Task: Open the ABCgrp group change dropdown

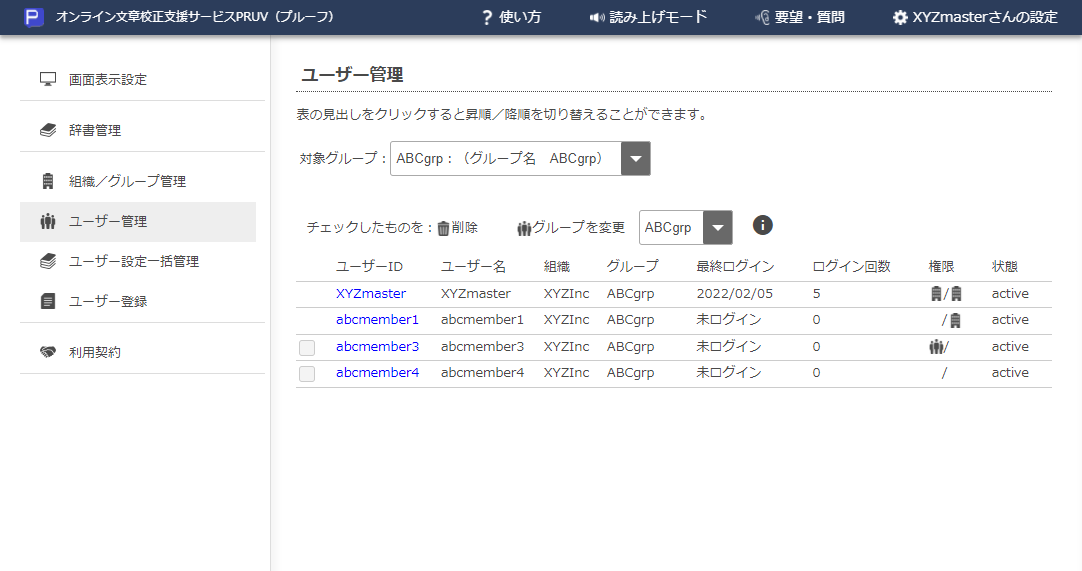Action: click(718, 228)
